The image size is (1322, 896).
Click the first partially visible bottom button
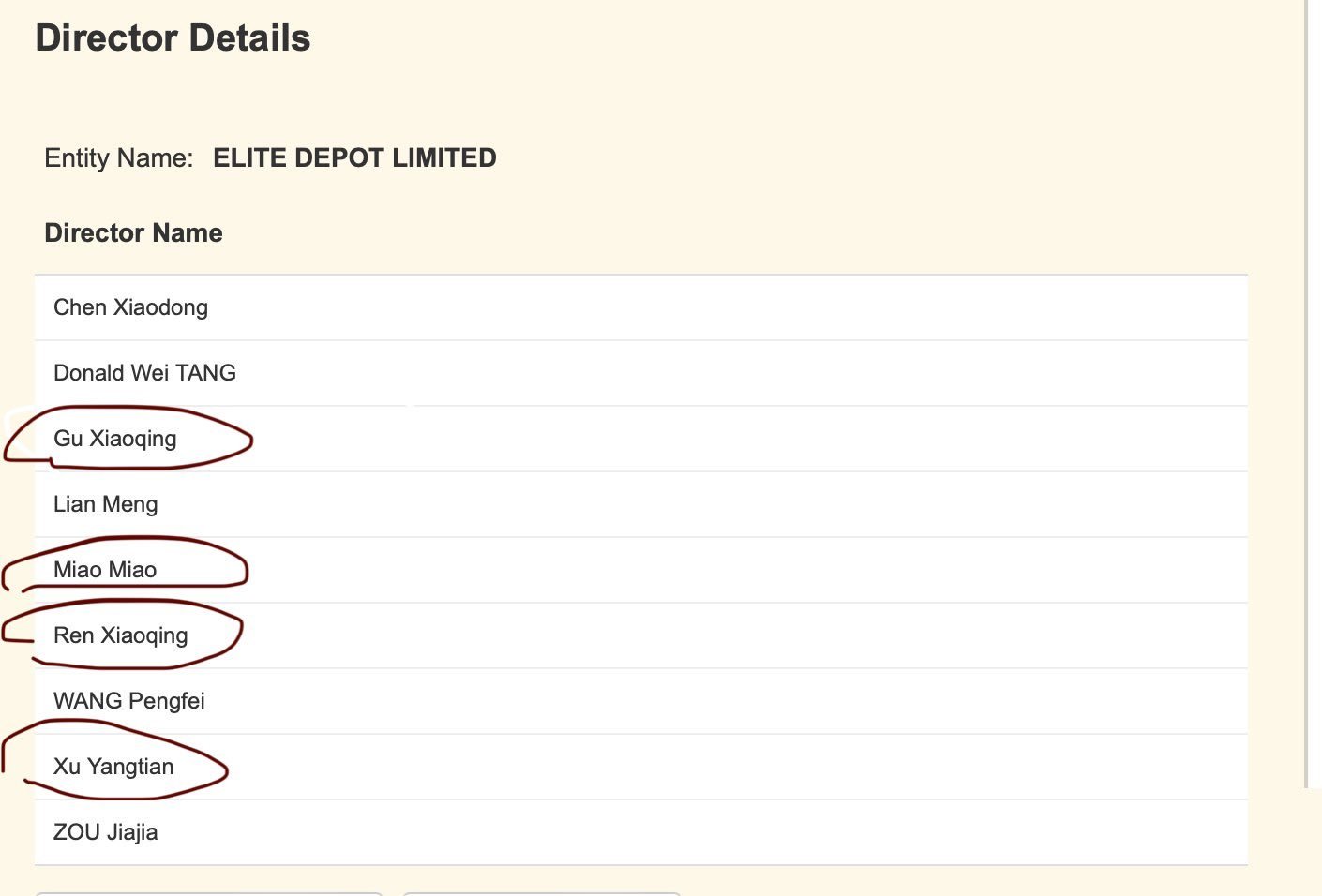209,894
